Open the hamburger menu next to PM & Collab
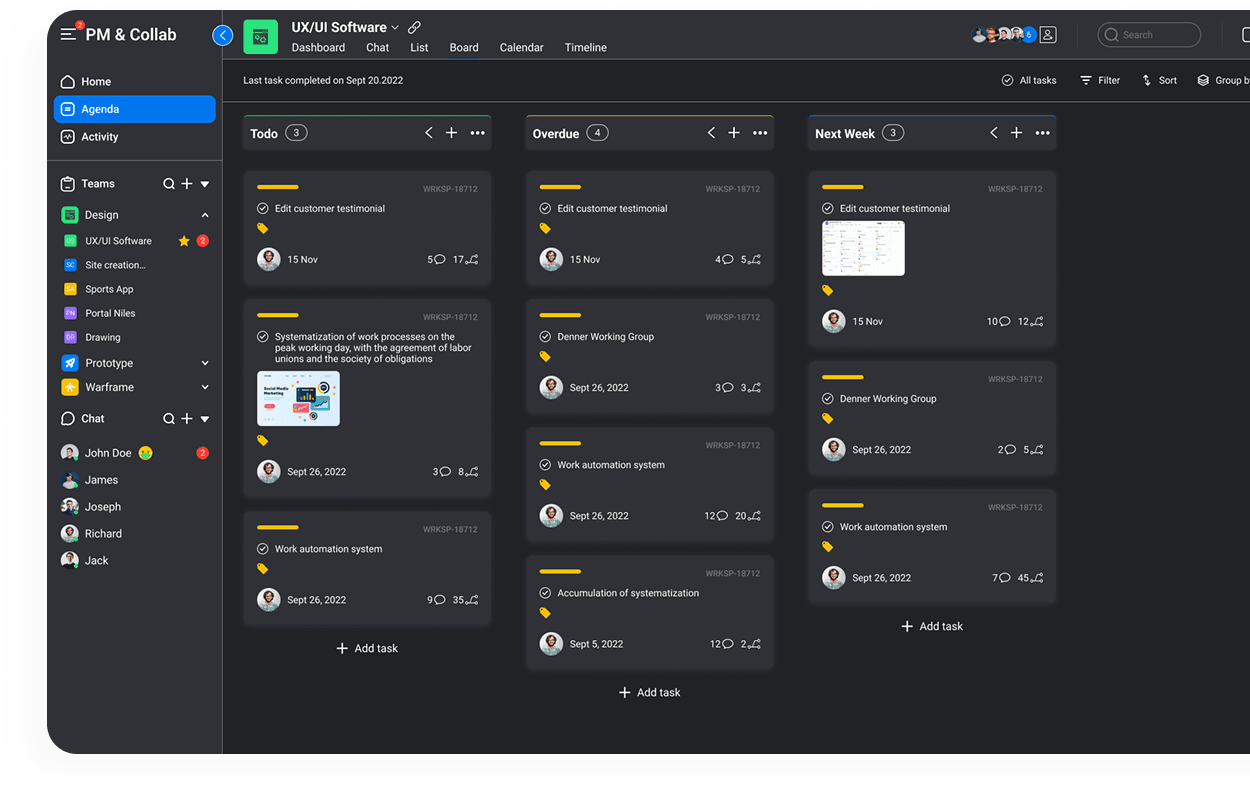The width and height of the screenshot is (1250, 798). click(68, 34)
